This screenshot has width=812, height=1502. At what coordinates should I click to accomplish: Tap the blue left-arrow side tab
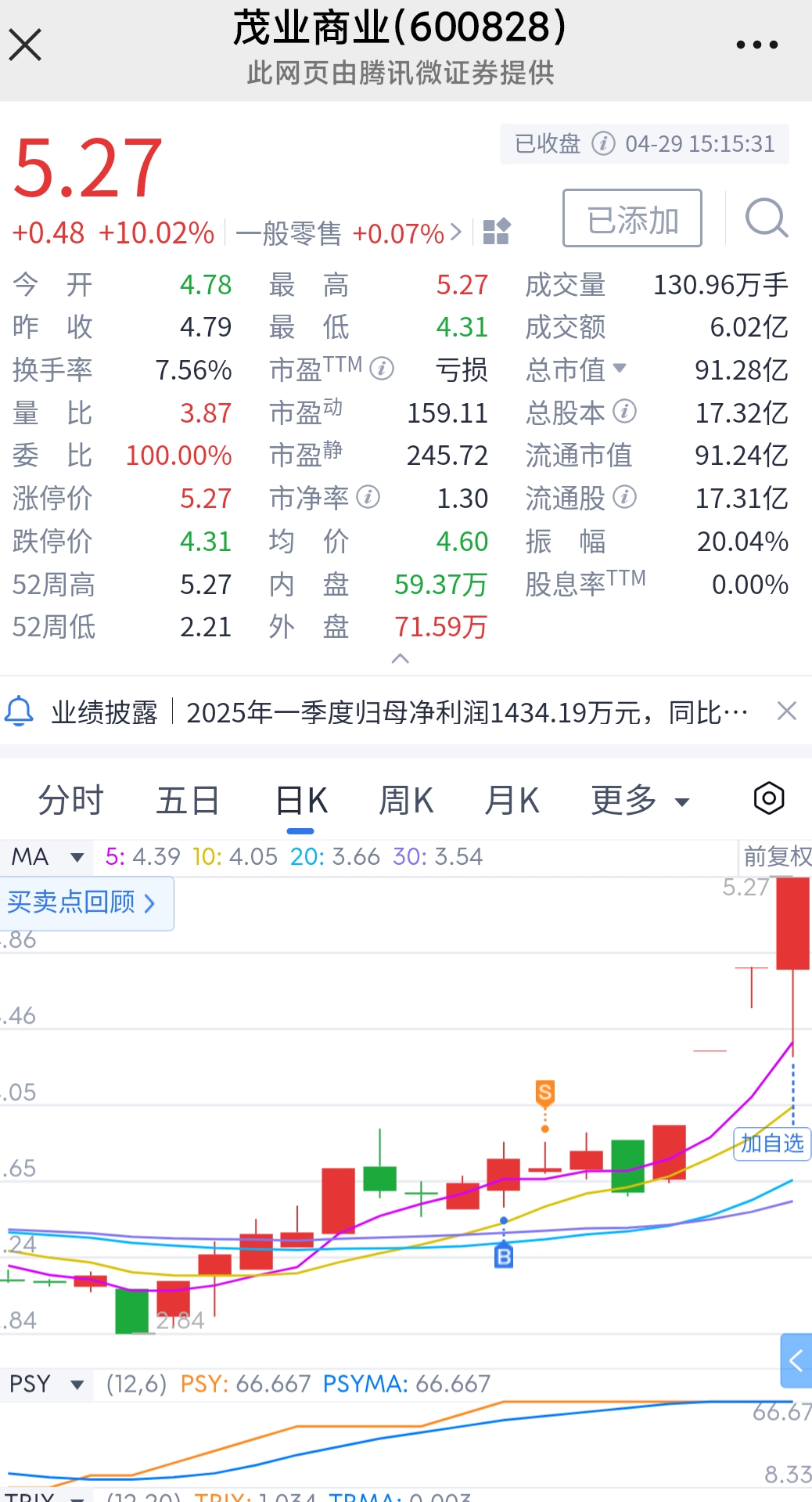click(x=796, y=1361)
